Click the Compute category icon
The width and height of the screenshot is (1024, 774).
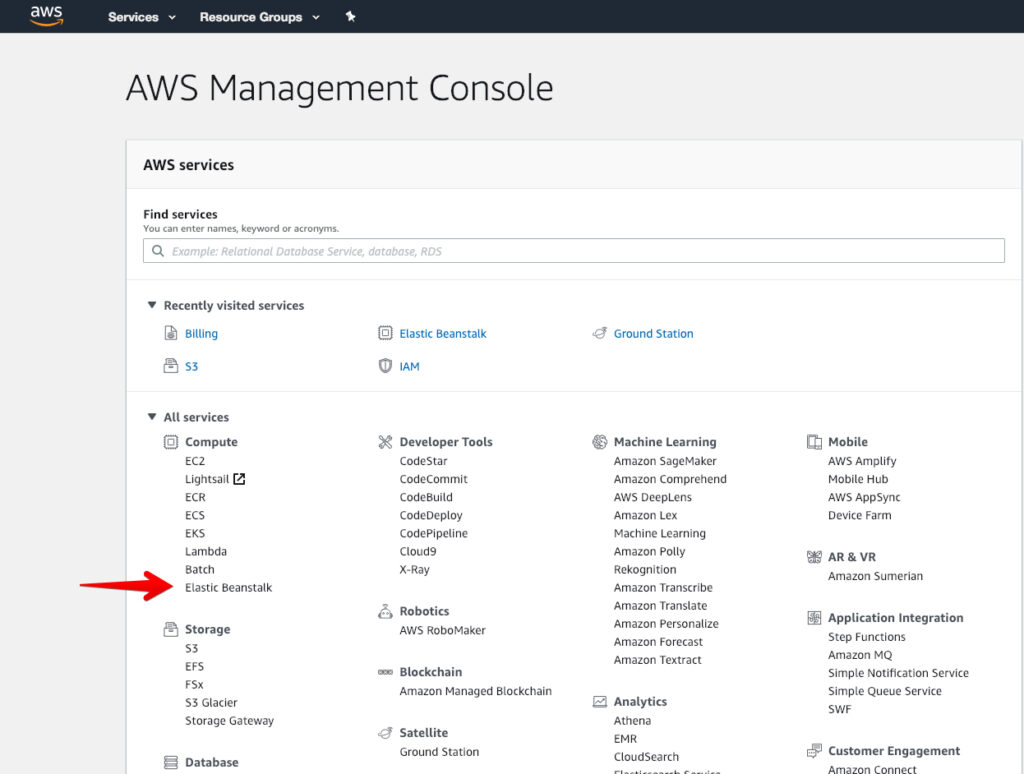coord(170,442)
